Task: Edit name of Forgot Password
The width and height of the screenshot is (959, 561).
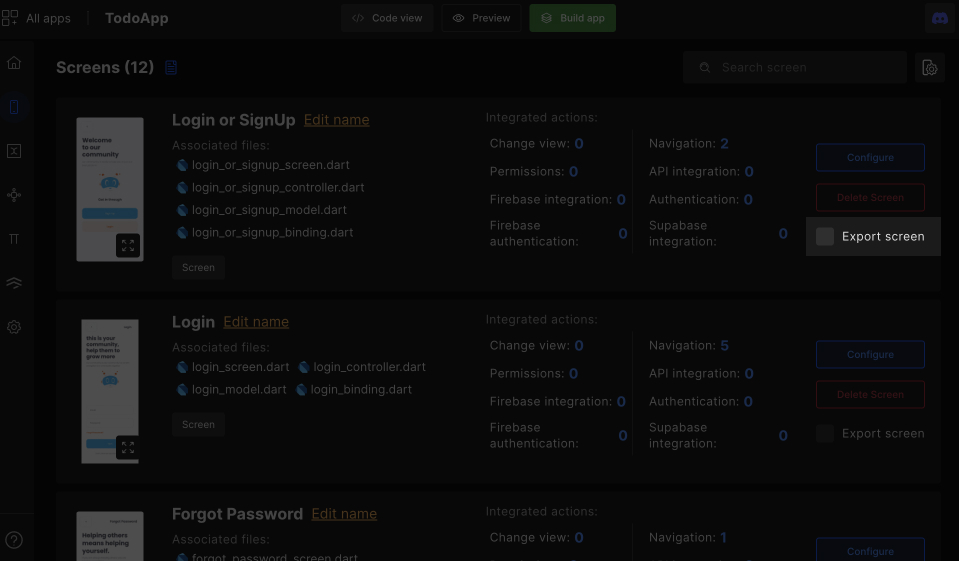Action: [344, 514]
